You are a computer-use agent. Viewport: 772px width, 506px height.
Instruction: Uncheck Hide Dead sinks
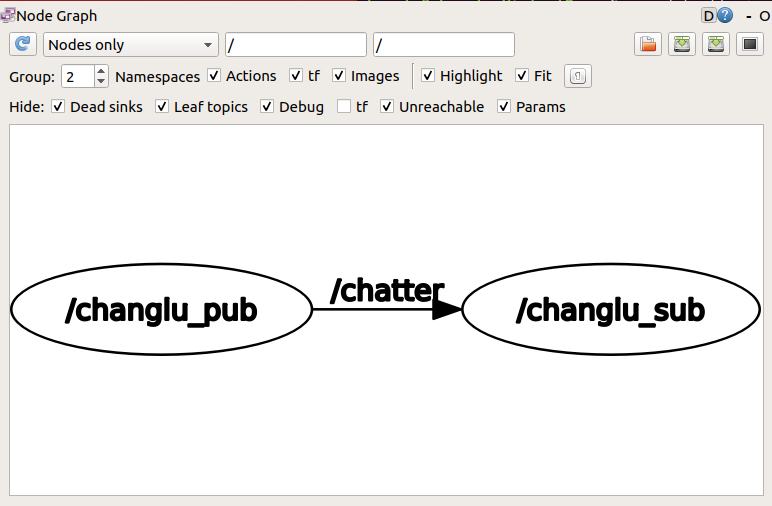click(x=58, y=106)
